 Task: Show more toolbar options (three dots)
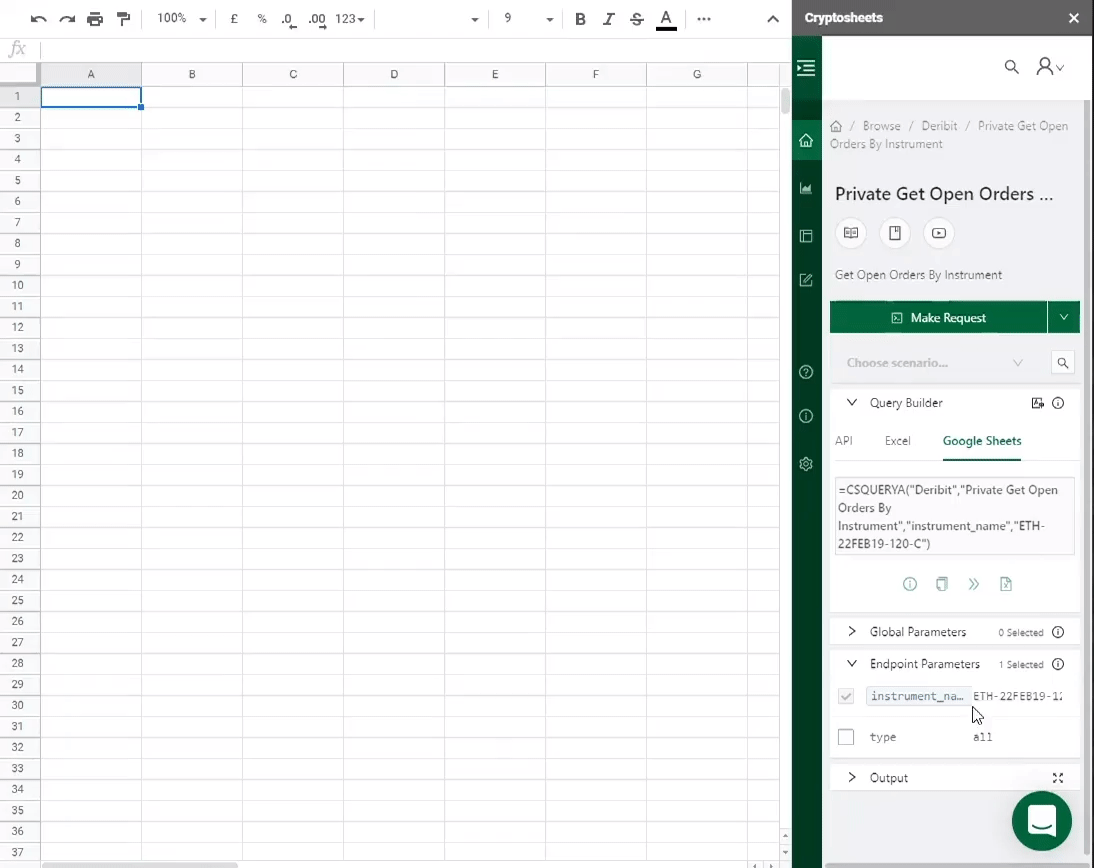(x=704, y=19)
